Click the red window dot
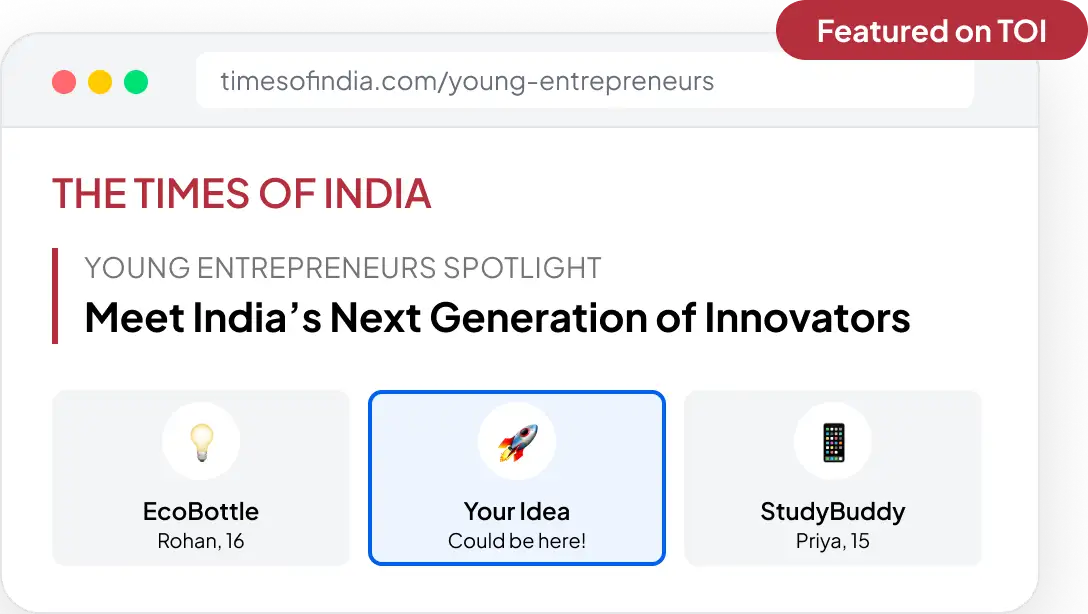 [x=64, y=82]
